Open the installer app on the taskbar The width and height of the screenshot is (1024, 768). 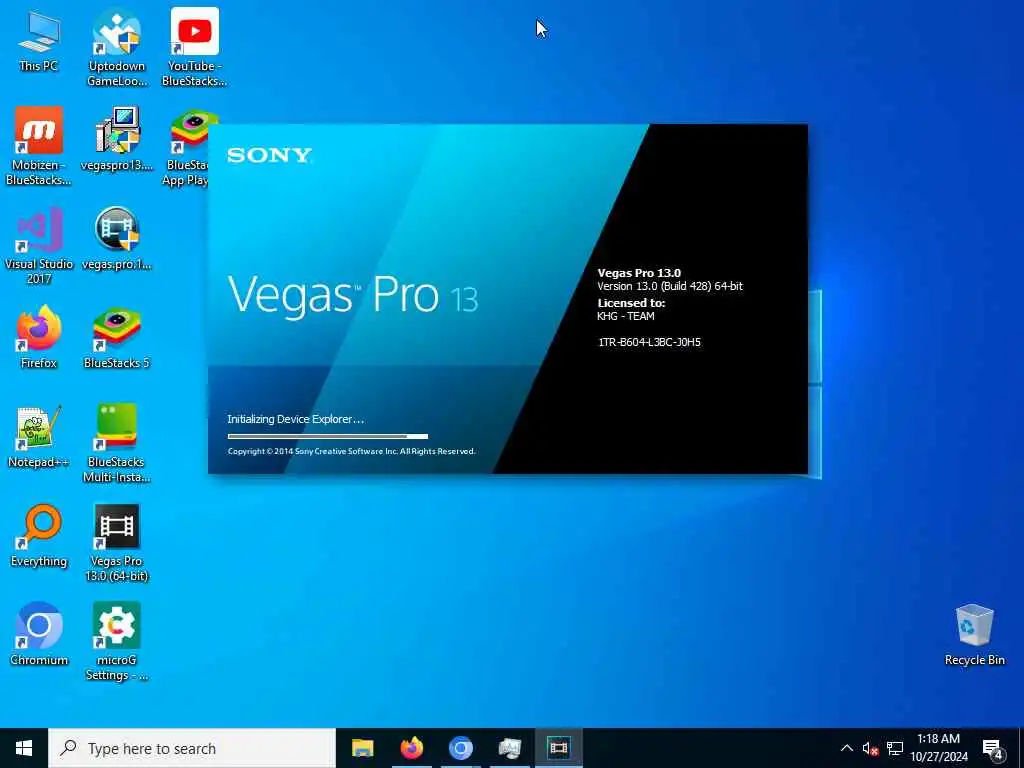509,748
